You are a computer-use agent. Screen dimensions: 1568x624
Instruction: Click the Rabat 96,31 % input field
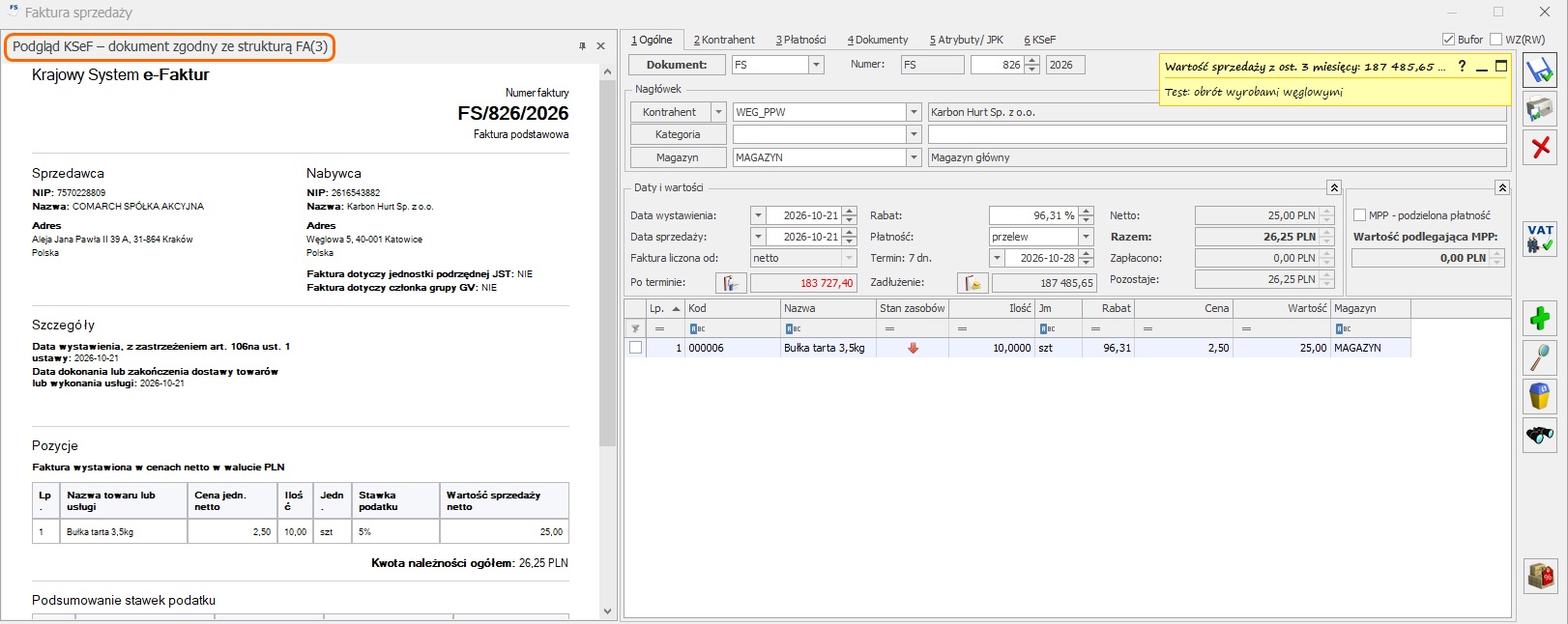pos(1032,215)
